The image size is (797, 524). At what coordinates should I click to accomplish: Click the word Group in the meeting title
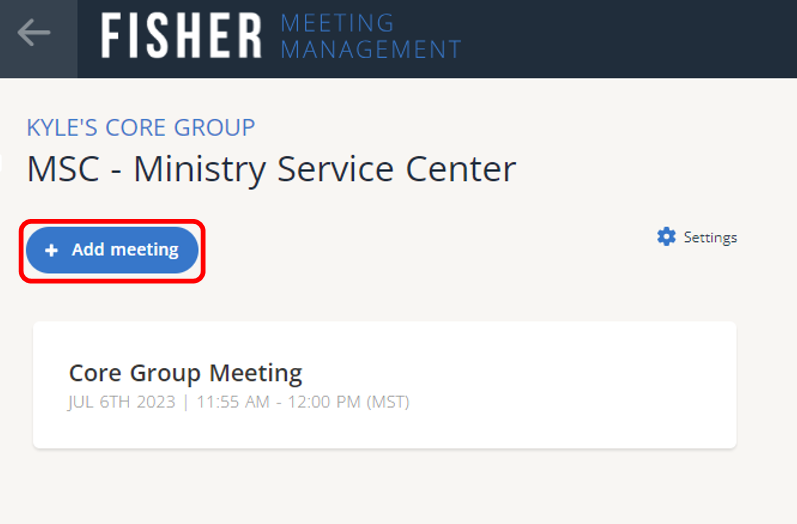169,373
